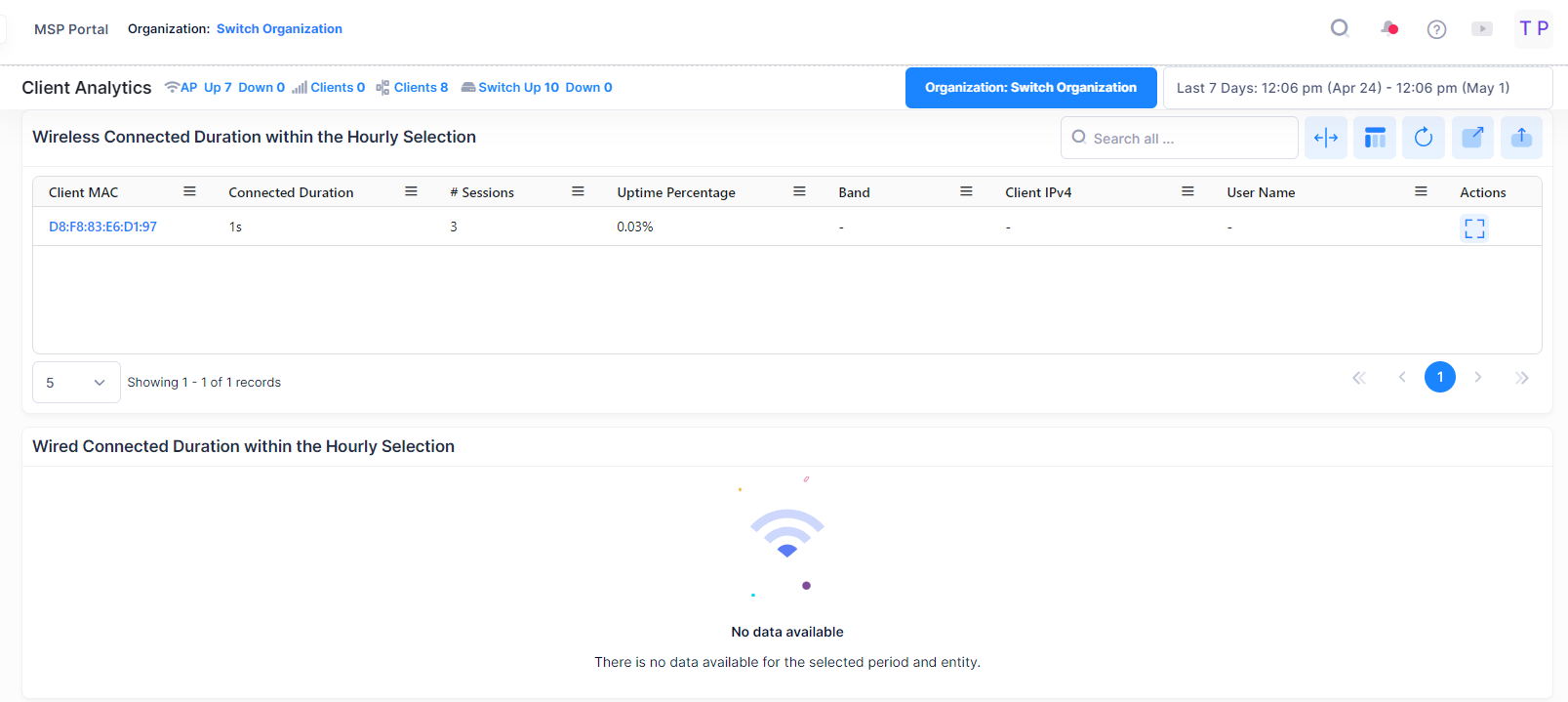Screen dimensions: 1568x702
Task: Click the fit columns width icon
Action: pos(1325,138)
